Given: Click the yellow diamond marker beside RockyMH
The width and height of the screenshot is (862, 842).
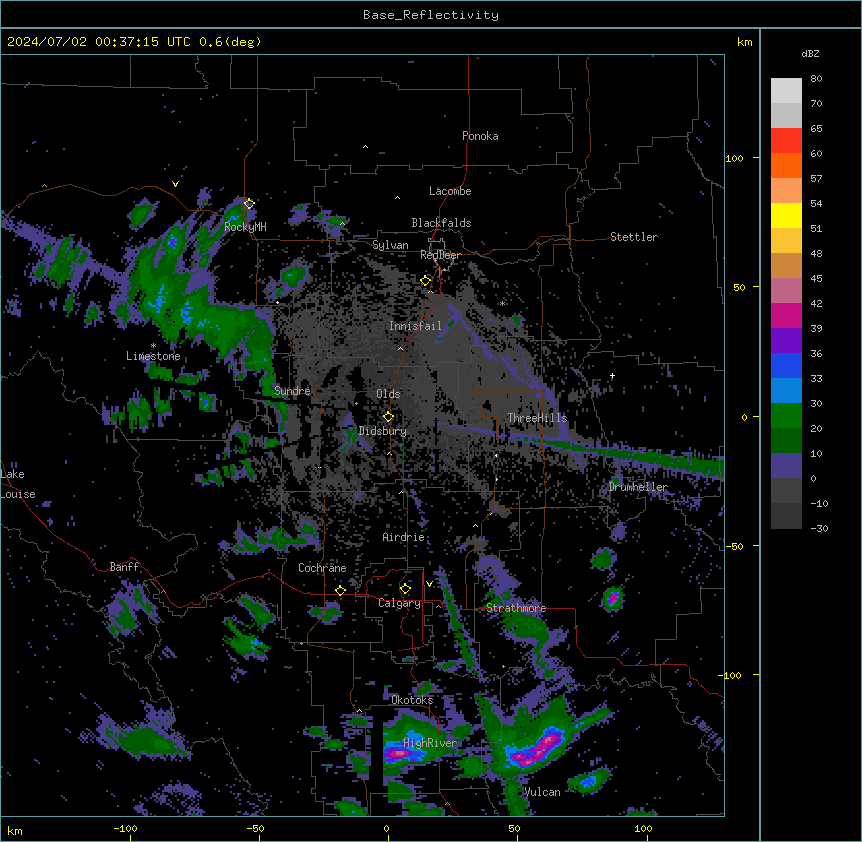Looking at the screenshot, I should tap(249, 204).
